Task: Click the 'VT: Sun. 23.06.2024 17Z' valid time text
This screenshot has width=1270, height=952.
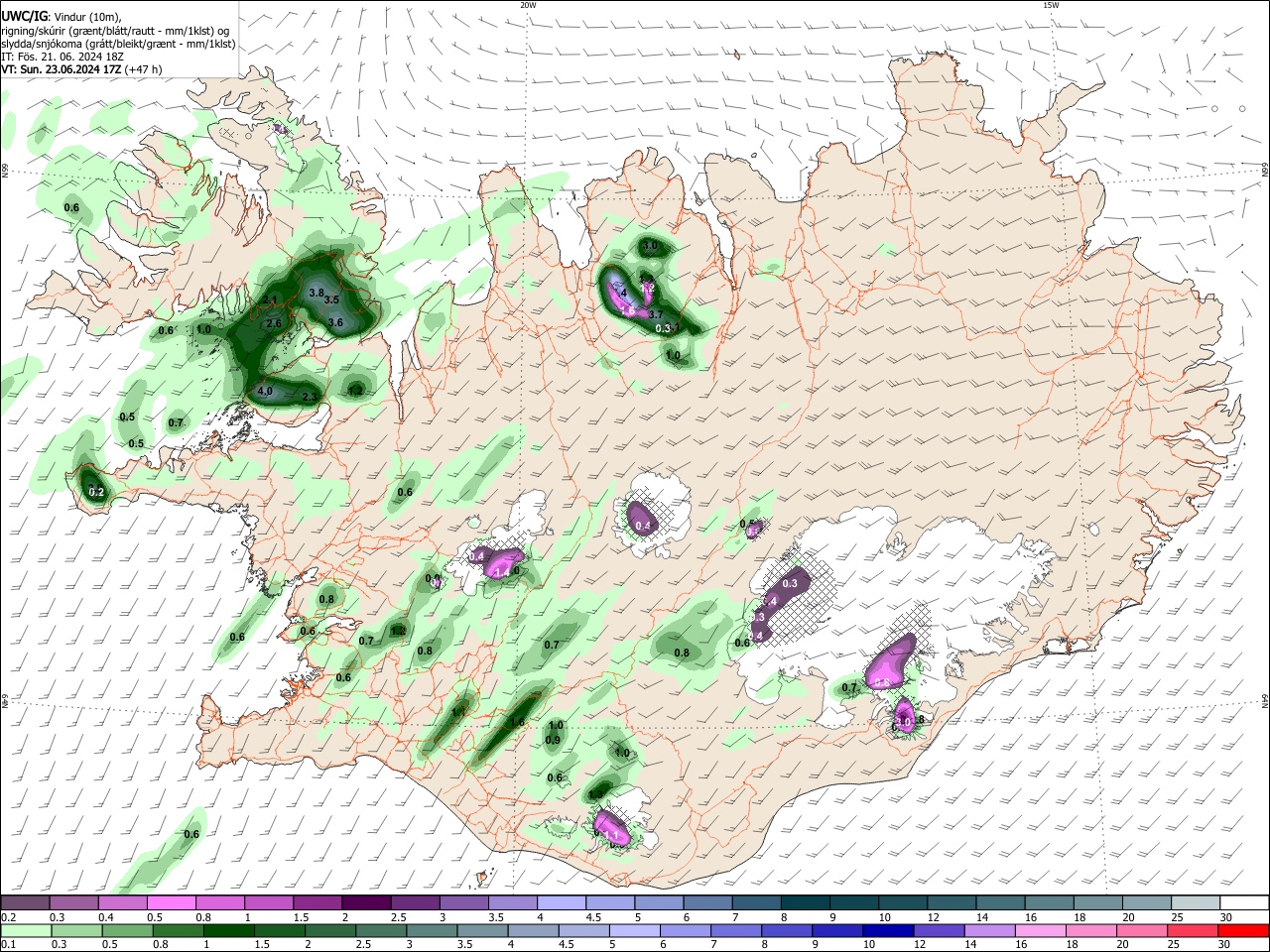Action: coord(62,69)
